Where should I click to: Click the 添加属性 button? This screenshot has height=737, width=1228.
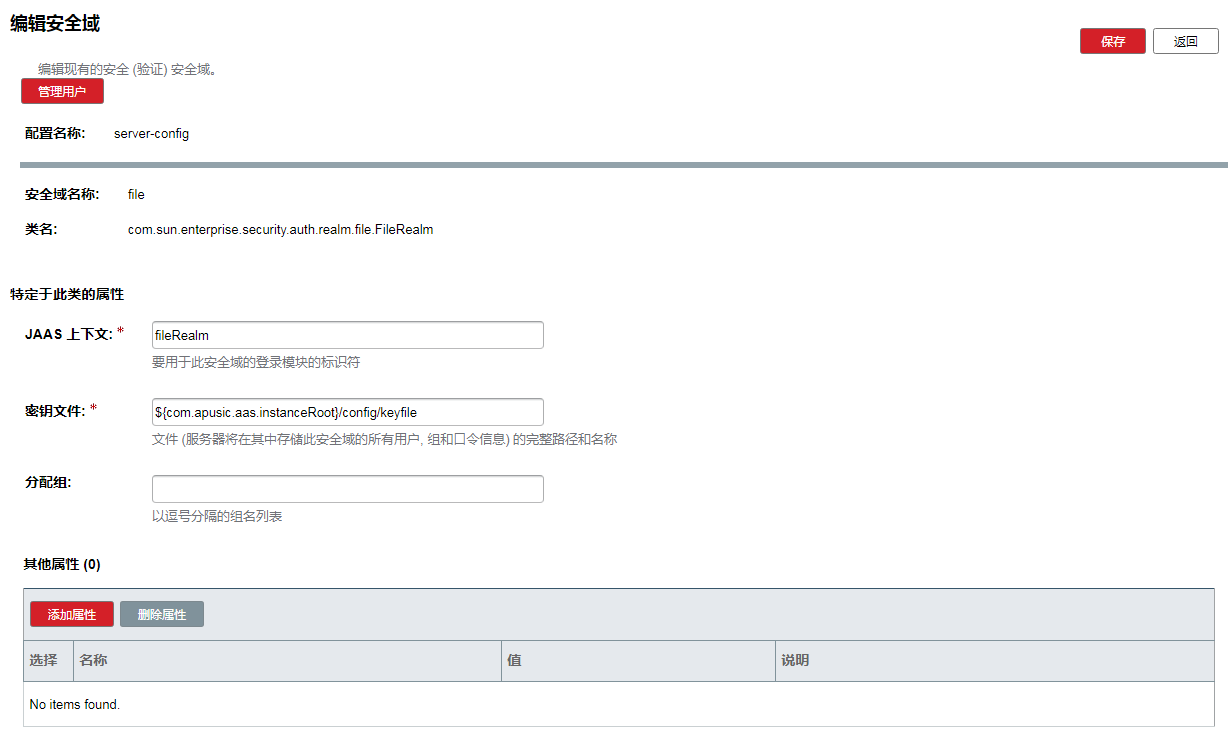72,614
